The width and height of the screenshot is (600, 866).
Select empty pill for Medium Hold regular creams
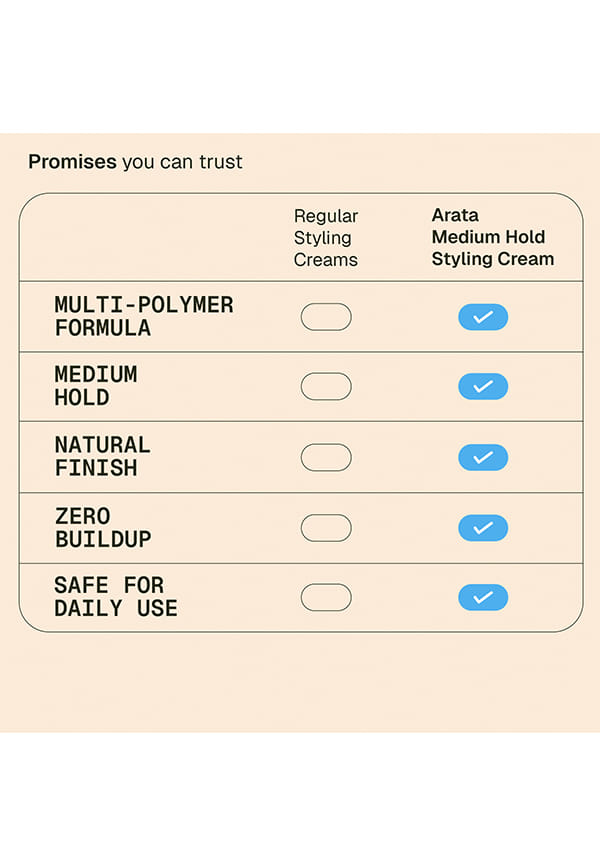pyautogui.click(x=326, y=386)
